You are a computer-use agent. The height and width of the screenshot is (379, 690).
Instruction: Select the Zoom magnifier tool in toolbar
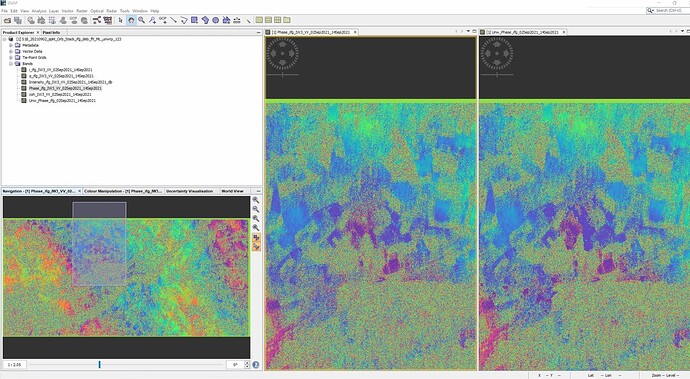pyautogui.click(x=141, y=20)
